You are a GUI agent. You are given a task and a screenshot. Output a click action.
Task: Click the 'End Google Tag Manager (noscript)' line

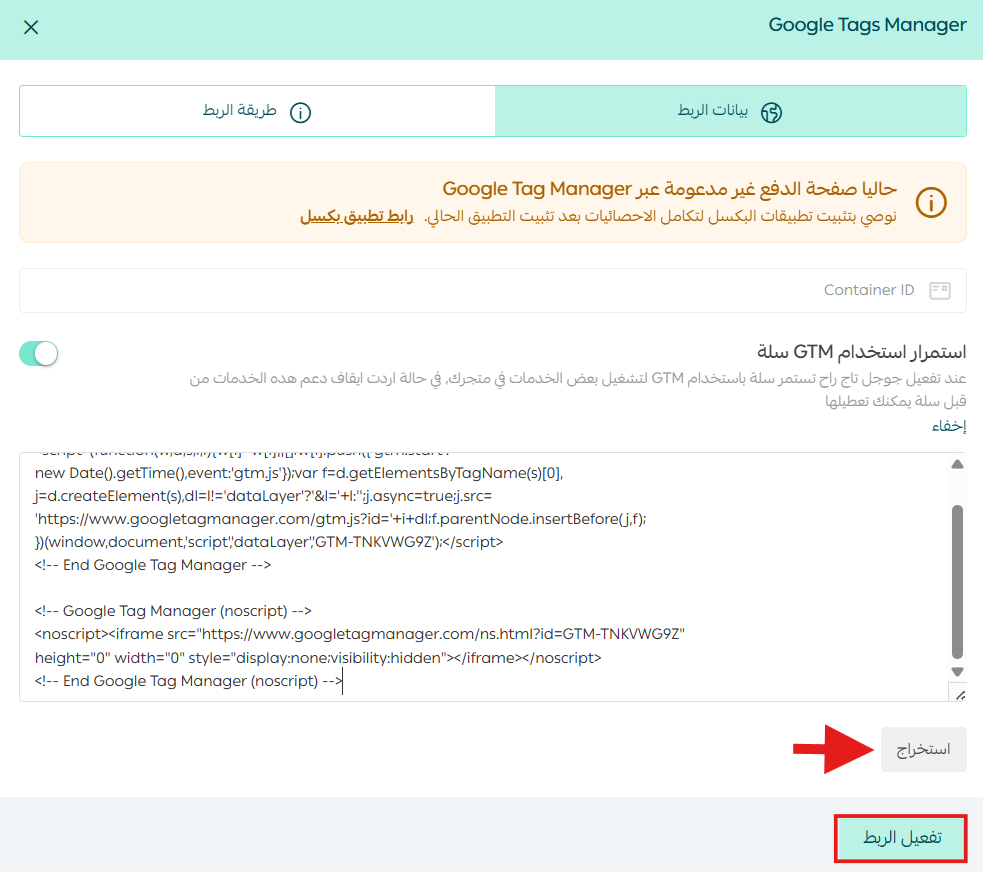189,681
